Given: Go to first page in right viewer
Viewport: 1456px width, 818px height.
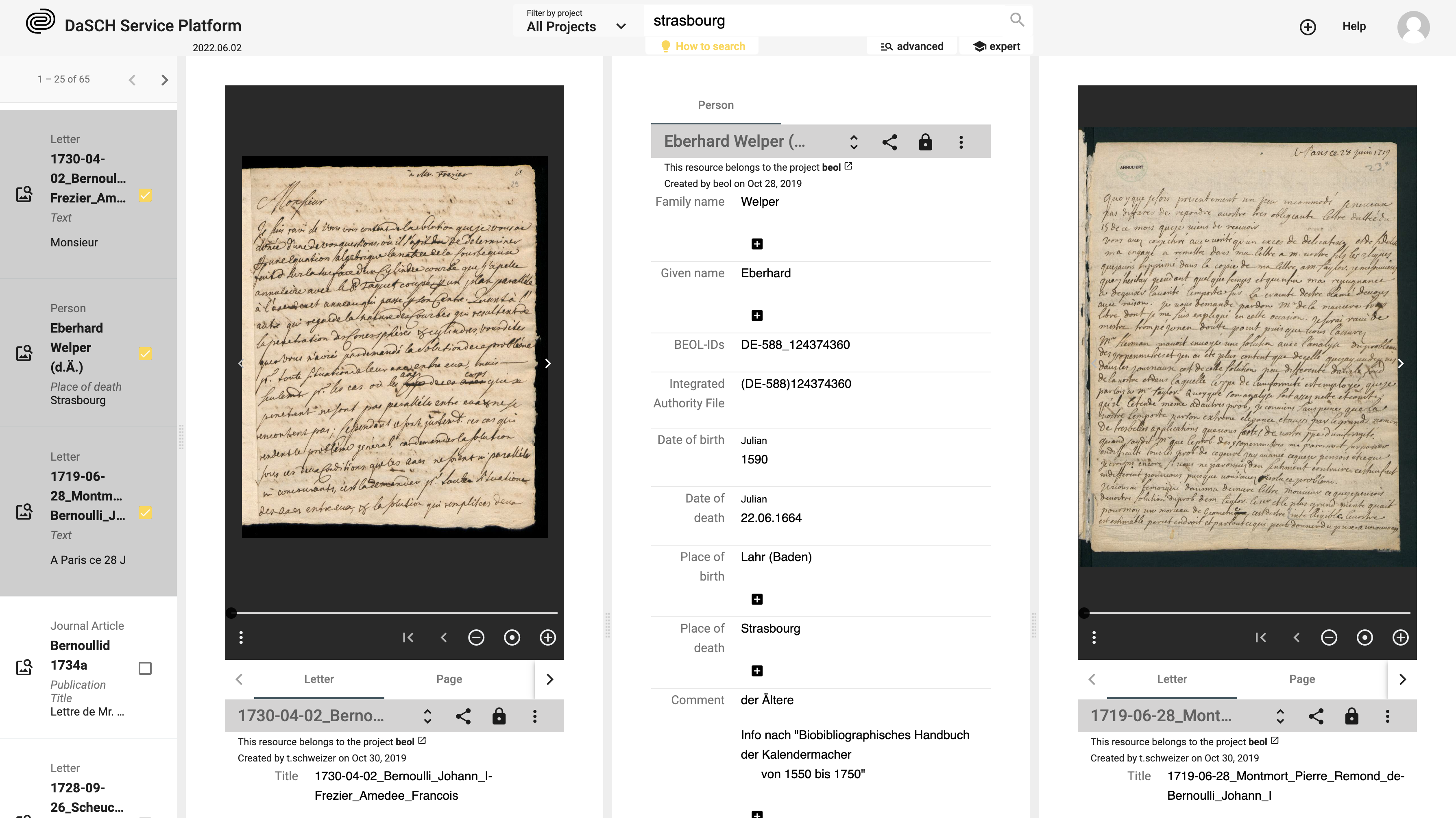Looking at the screenshot, I should click(x=1260, y=638).
